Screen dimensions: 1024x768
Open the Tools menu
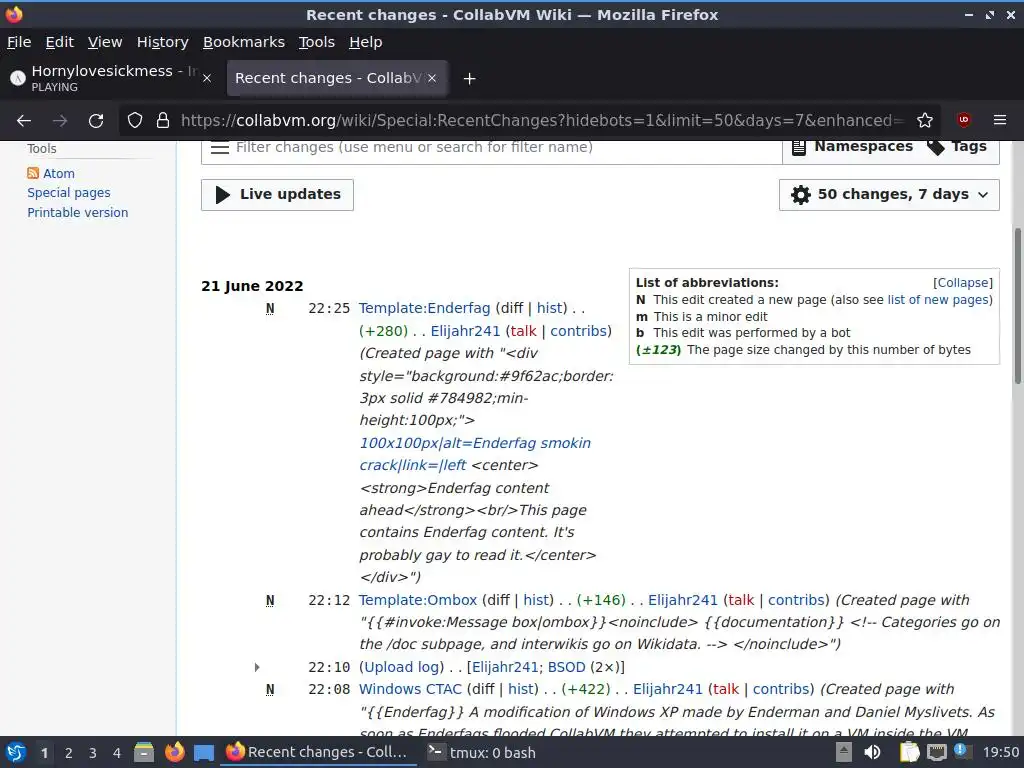[317, 42]
